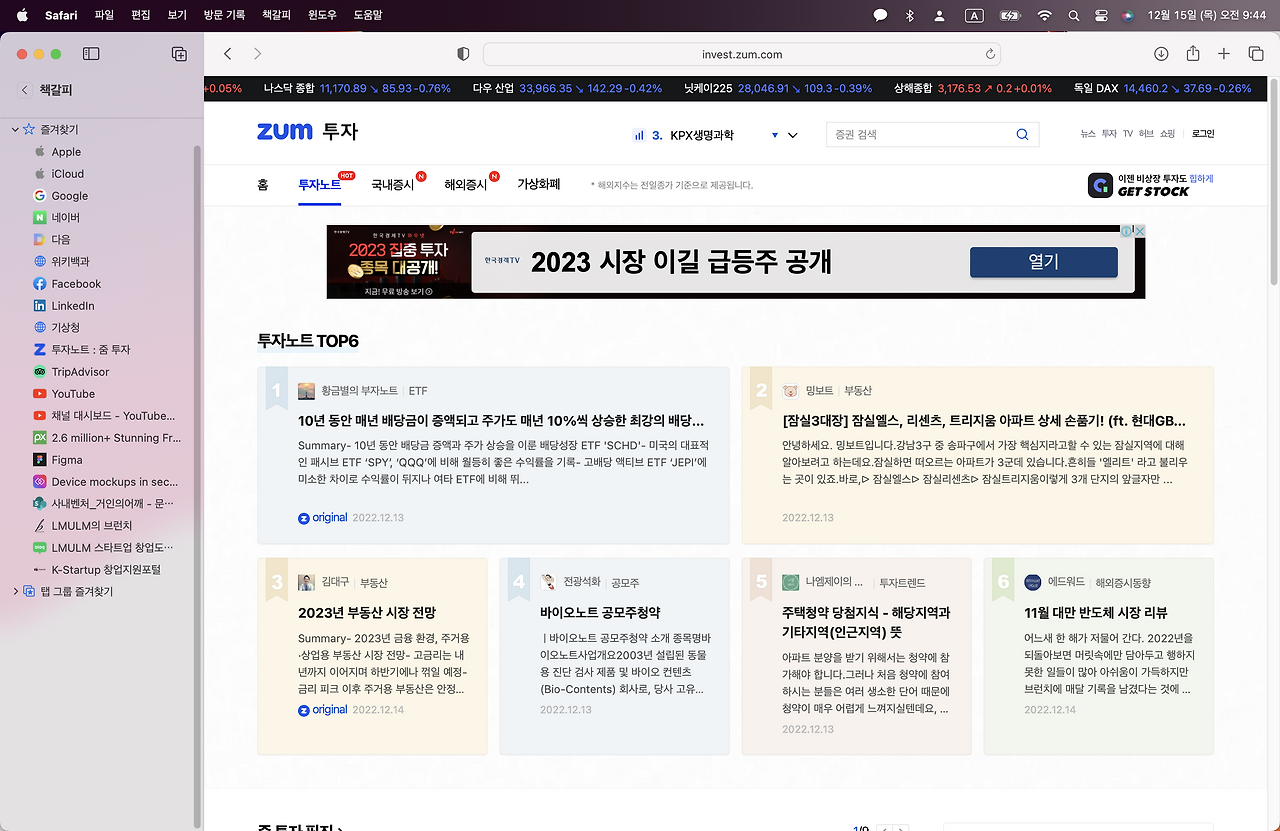Collapse the 즐겨찾기 bookmarks folder

tap(15, 130)
